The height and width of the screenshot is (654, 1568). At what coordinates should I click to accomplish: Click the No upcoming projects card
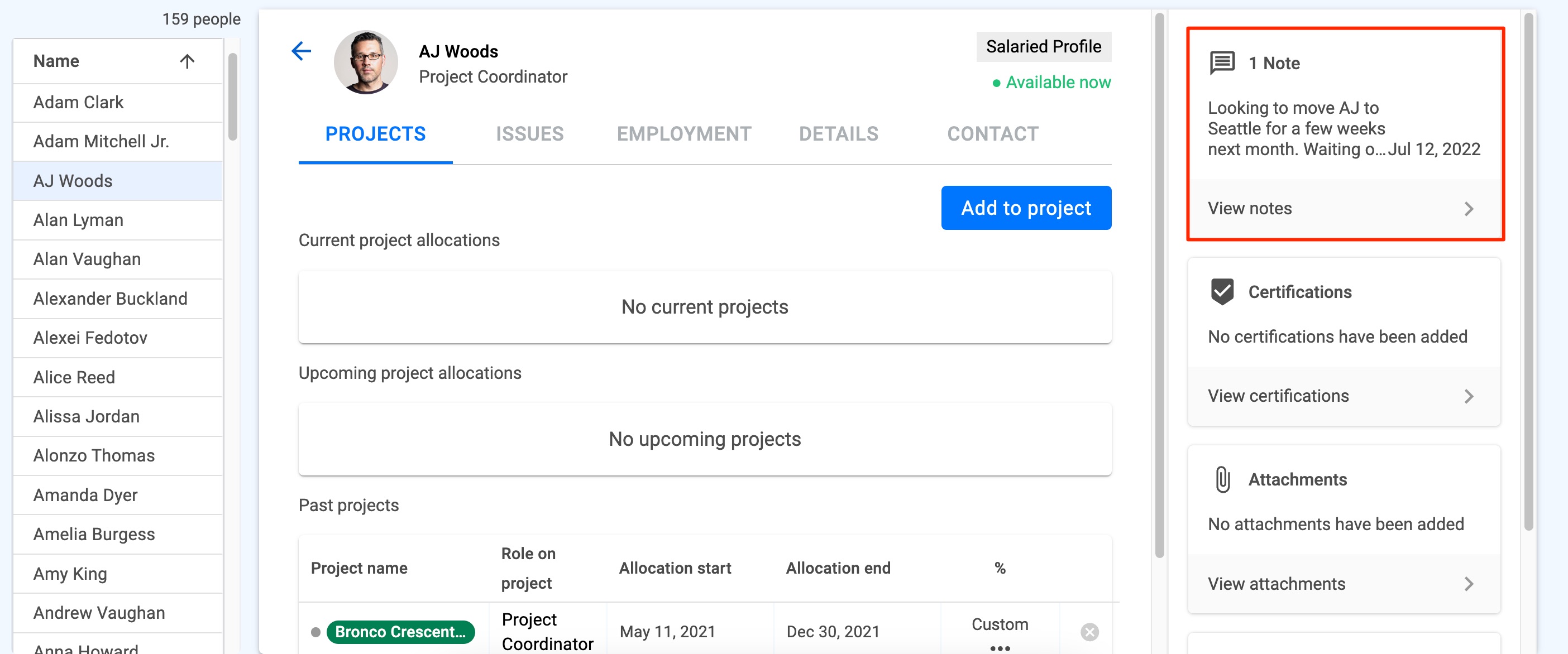[704, 439]
